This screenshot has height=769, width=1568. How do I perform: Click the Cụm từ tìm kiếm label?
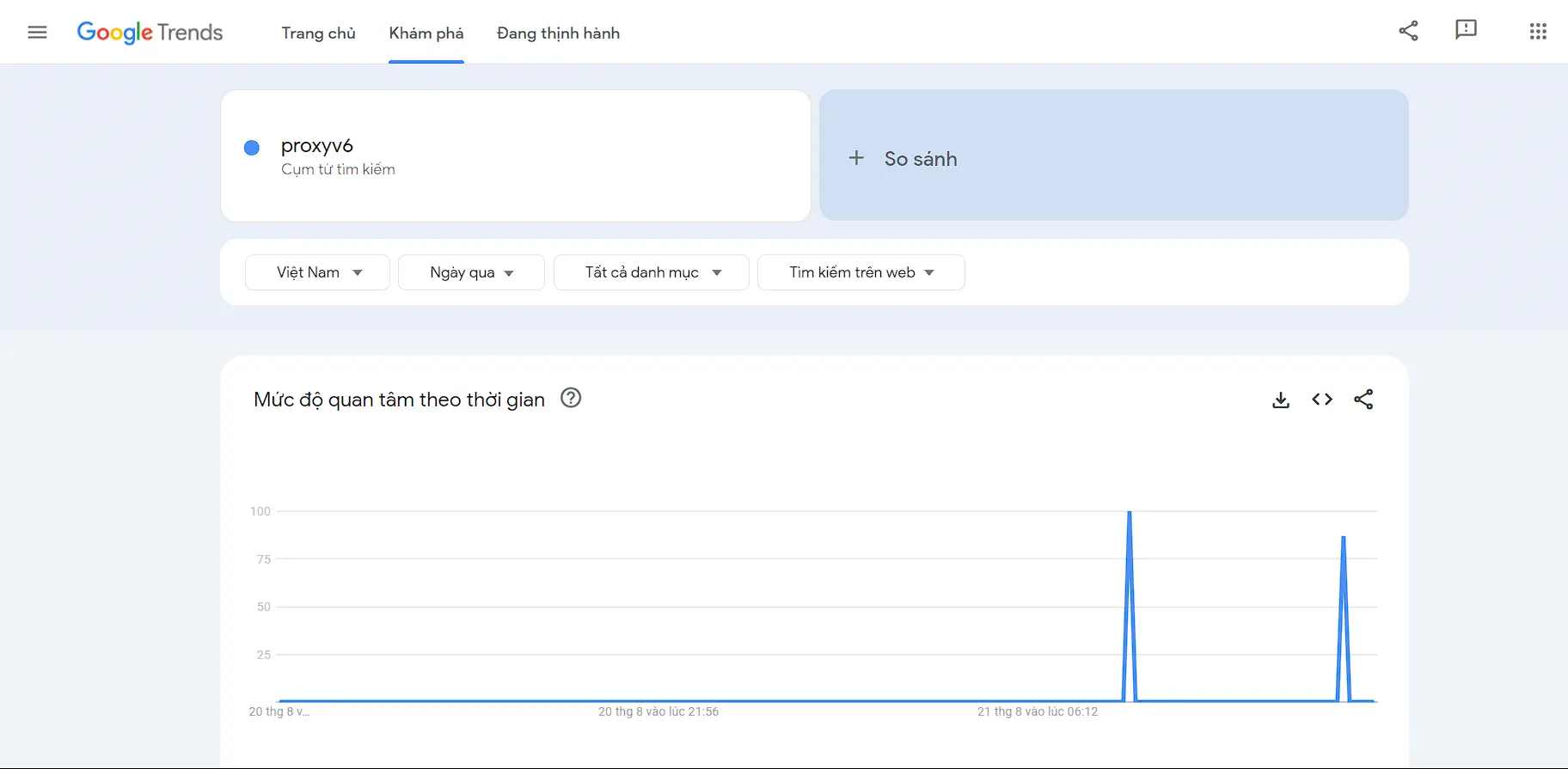point(338,169)
